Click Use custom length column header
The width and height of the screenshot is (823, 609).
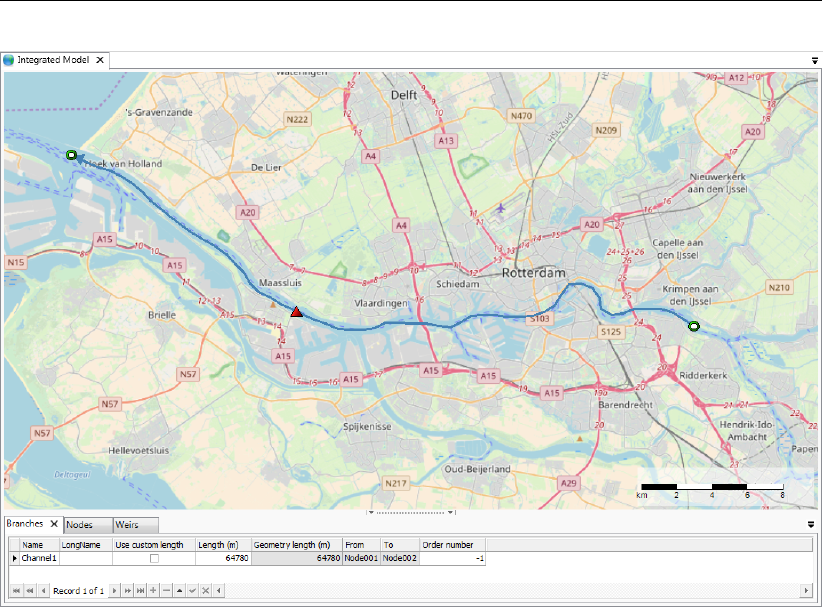[154, 545]
